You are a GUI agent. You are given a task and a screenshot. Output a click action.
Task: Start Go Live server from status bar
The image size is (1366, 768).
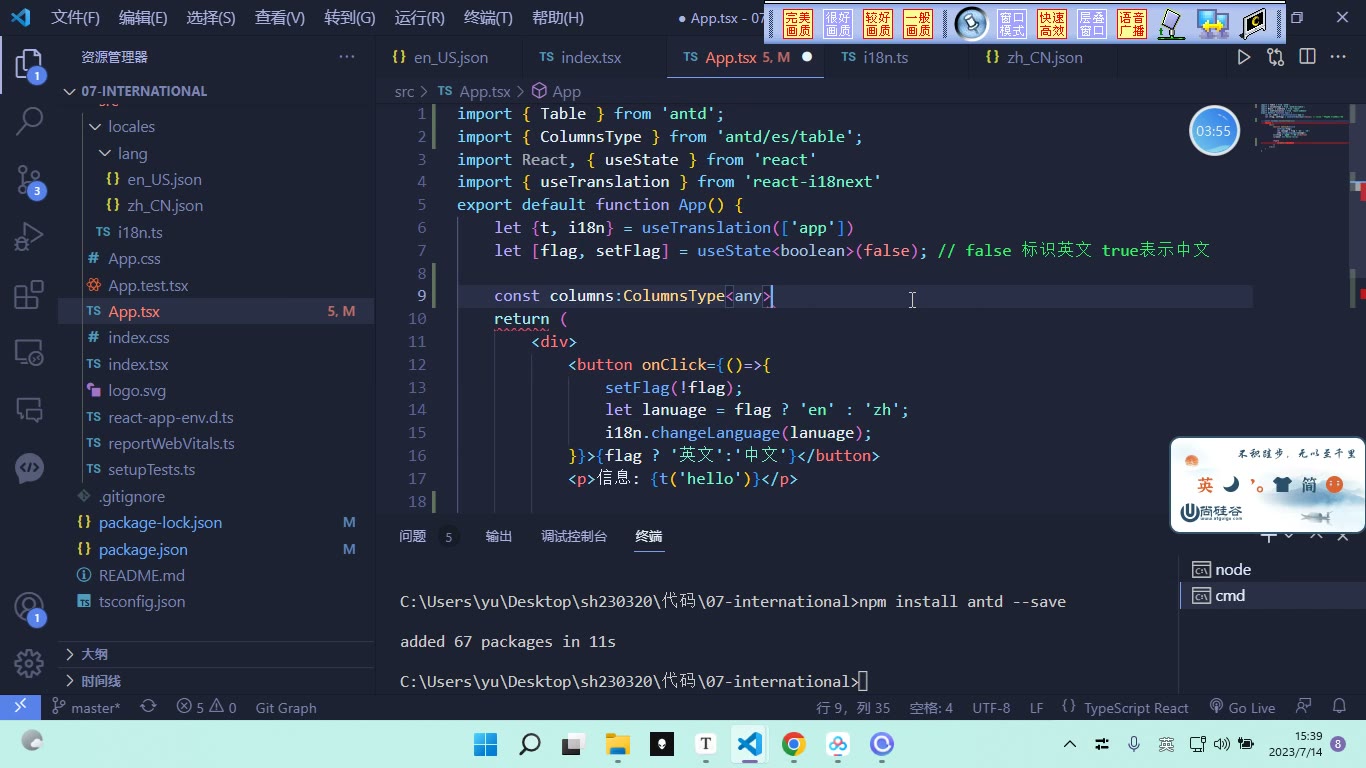coord(1242,707)
